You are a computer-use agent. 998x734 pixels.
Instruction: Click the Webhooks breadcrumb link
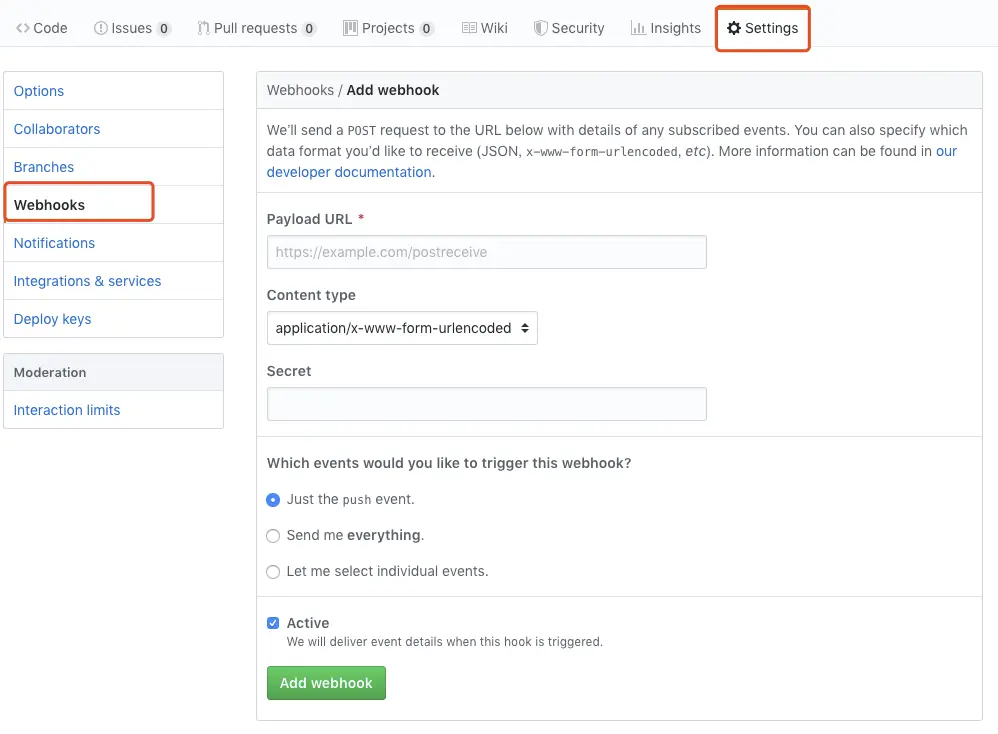(300, 90)
